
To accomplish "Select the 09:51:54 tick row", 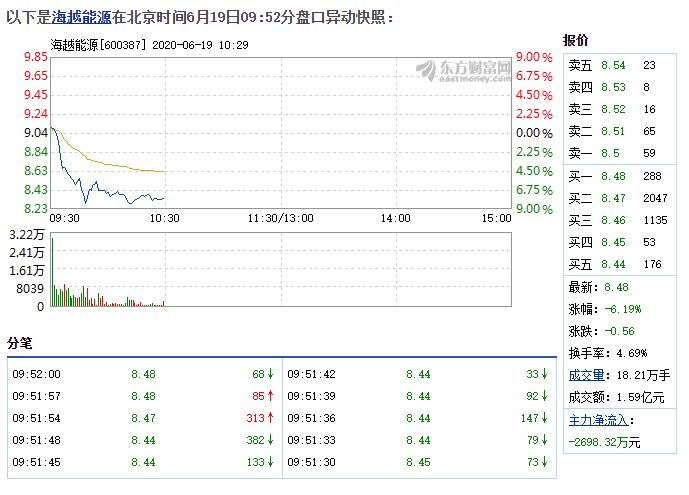I will [x=143, y=418].
